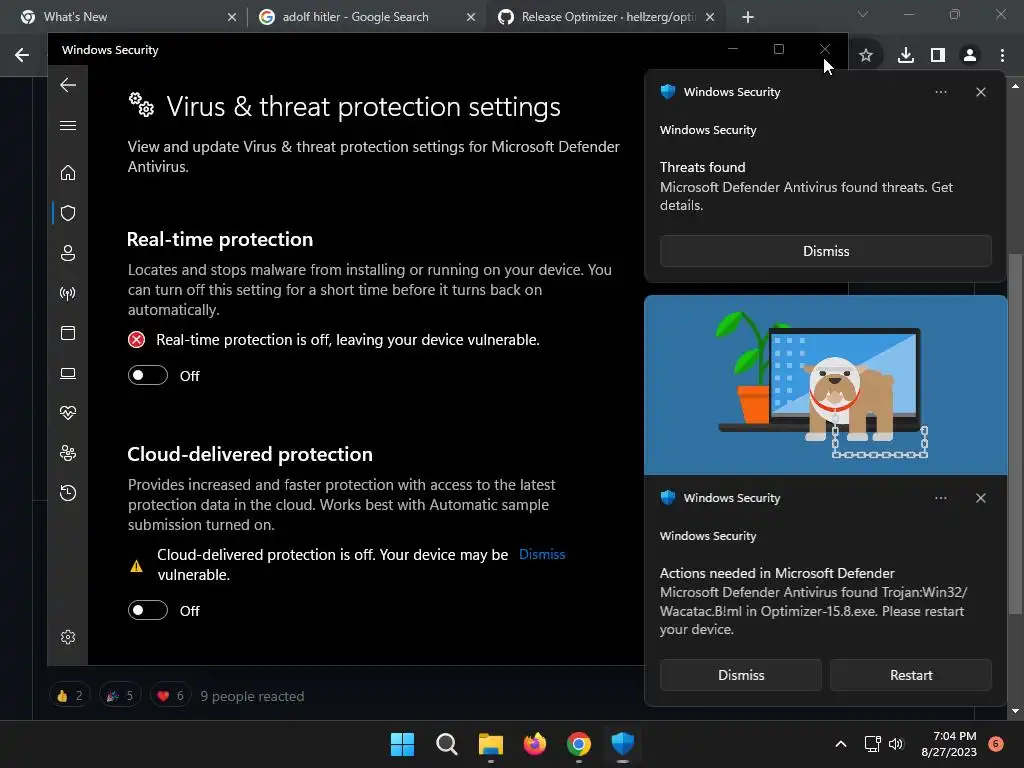Bookmark this page with the star icon
Viewport: 1024px width, 768px height.
coord(866,56)
